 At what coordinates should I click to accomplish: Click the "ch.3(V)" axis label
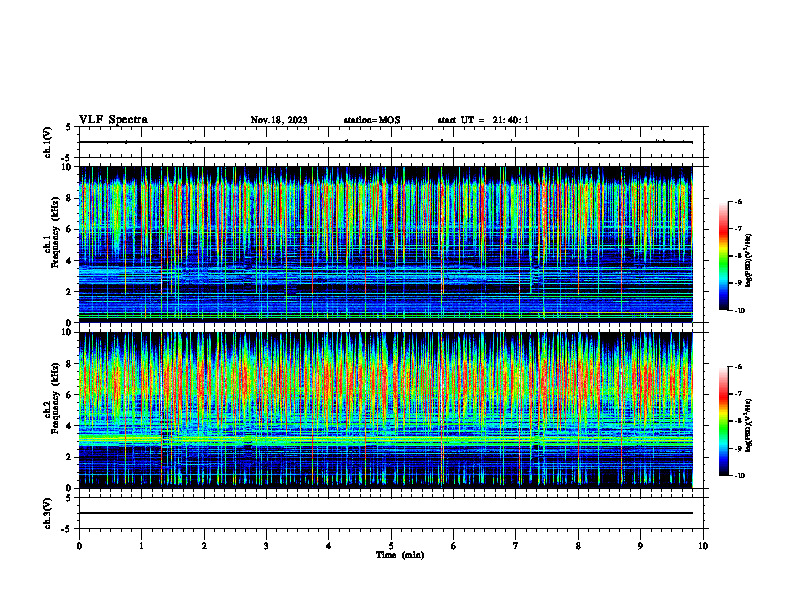(x=47, y=514)
